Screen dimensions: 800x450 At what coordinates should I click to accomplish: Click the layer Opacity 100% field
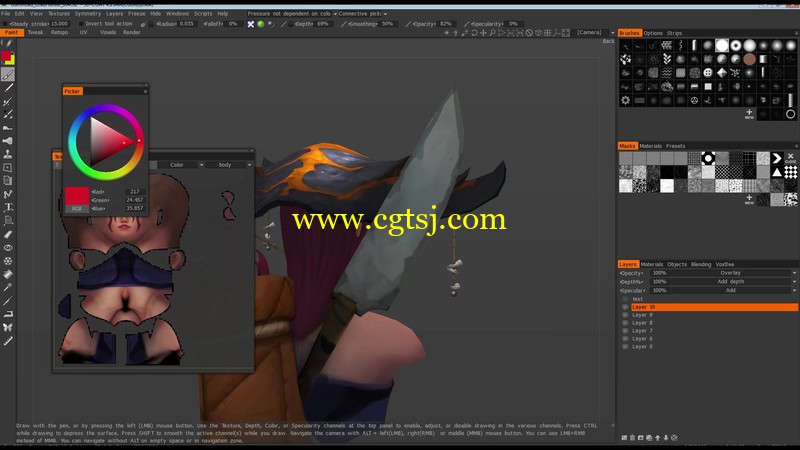click(660, 273)
